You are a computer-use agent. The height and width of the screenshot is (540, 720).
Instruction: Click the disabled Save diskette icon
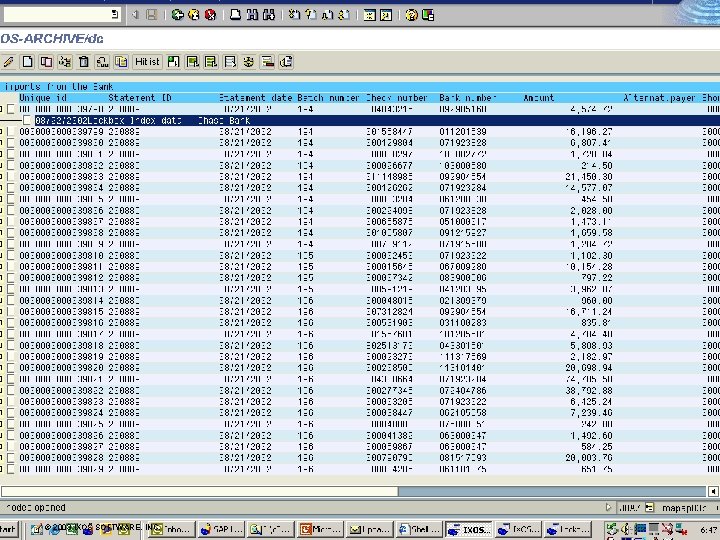tap(152, 15)
